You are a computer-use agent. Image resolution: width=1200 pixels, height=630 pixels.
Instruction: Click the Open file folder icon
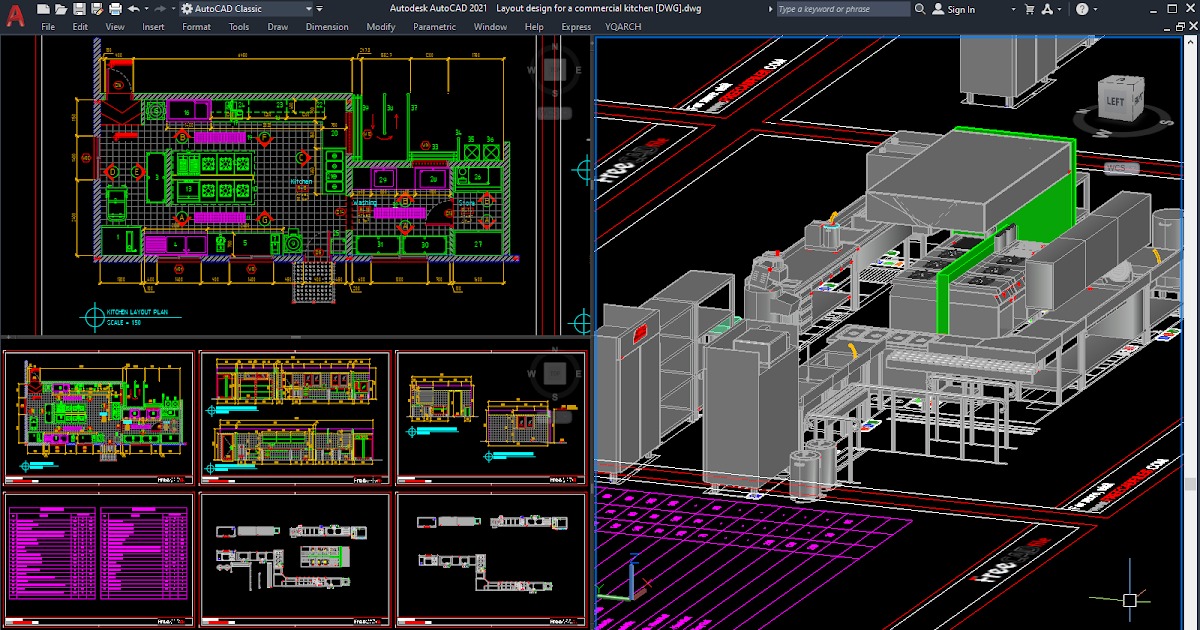(x=62, y=9)
